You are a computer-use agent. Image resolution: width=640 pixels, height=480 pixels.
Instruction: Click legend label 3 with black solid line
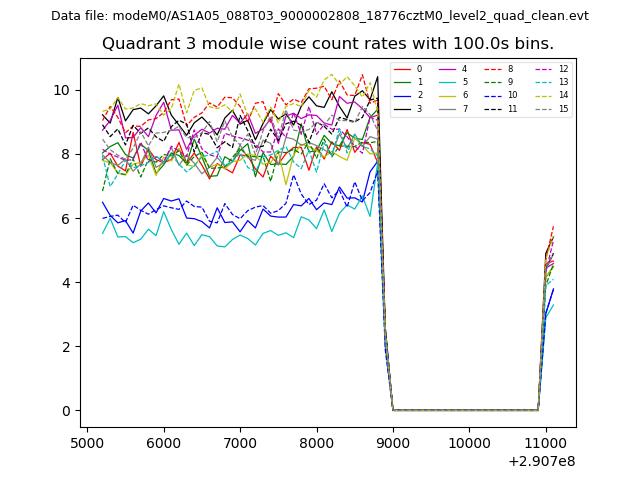click(419, 108)
